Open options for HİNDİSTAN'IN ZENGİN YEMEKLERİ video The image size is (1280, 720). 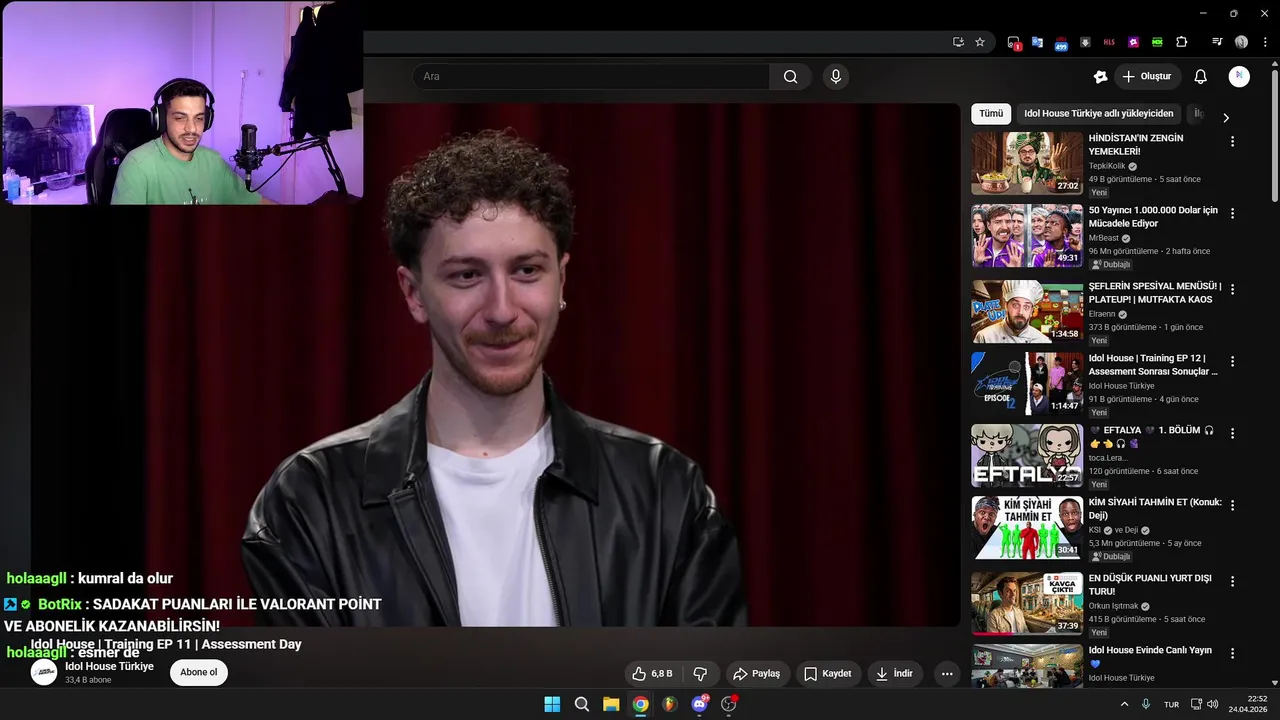pyautogui.click(x=1232, y=142)
